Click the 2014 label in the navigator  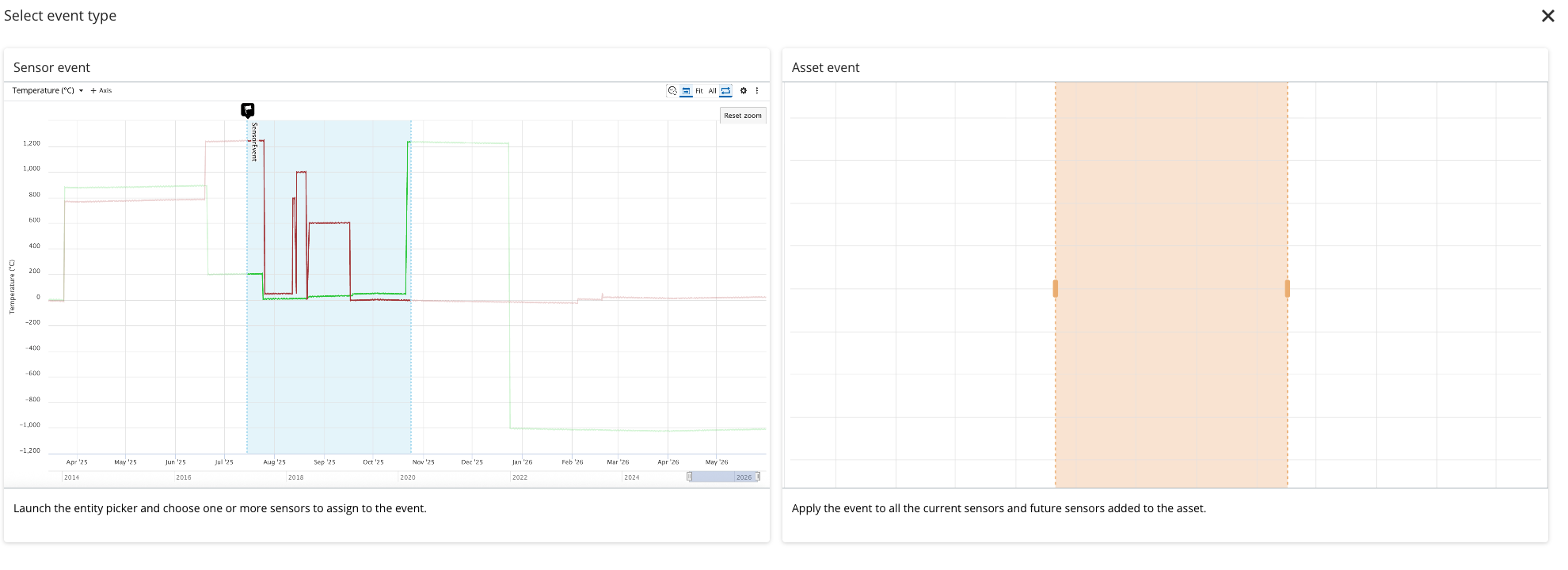click(x=71, y=477)
